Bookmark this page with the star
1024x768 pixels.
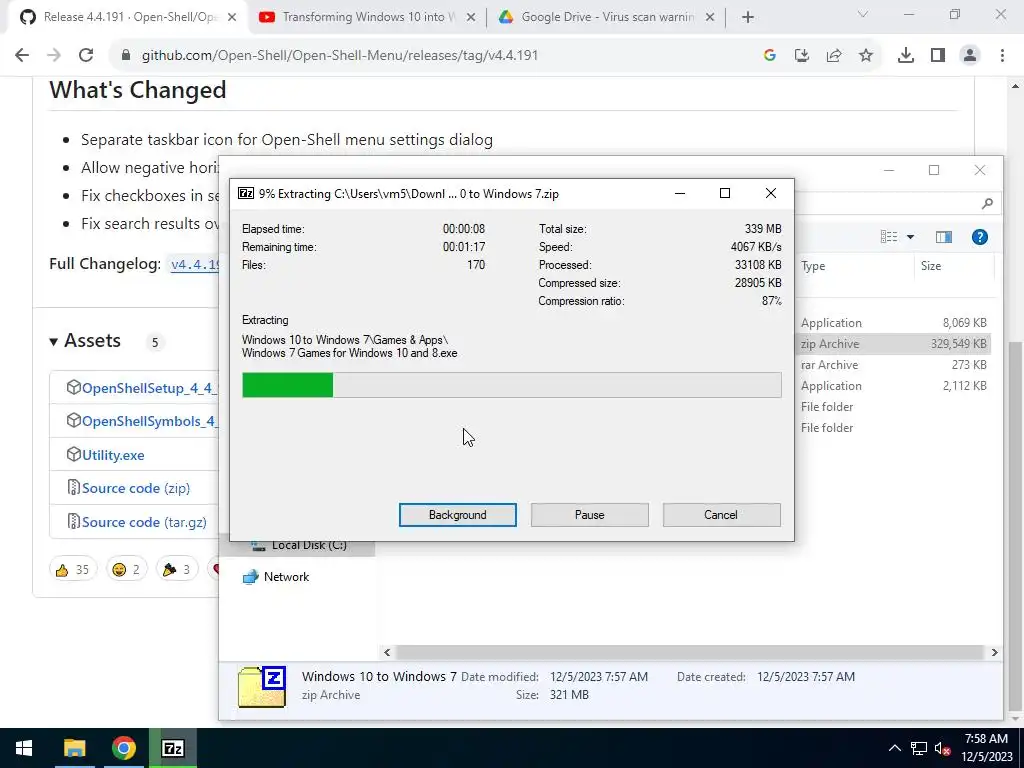(866, 56)
